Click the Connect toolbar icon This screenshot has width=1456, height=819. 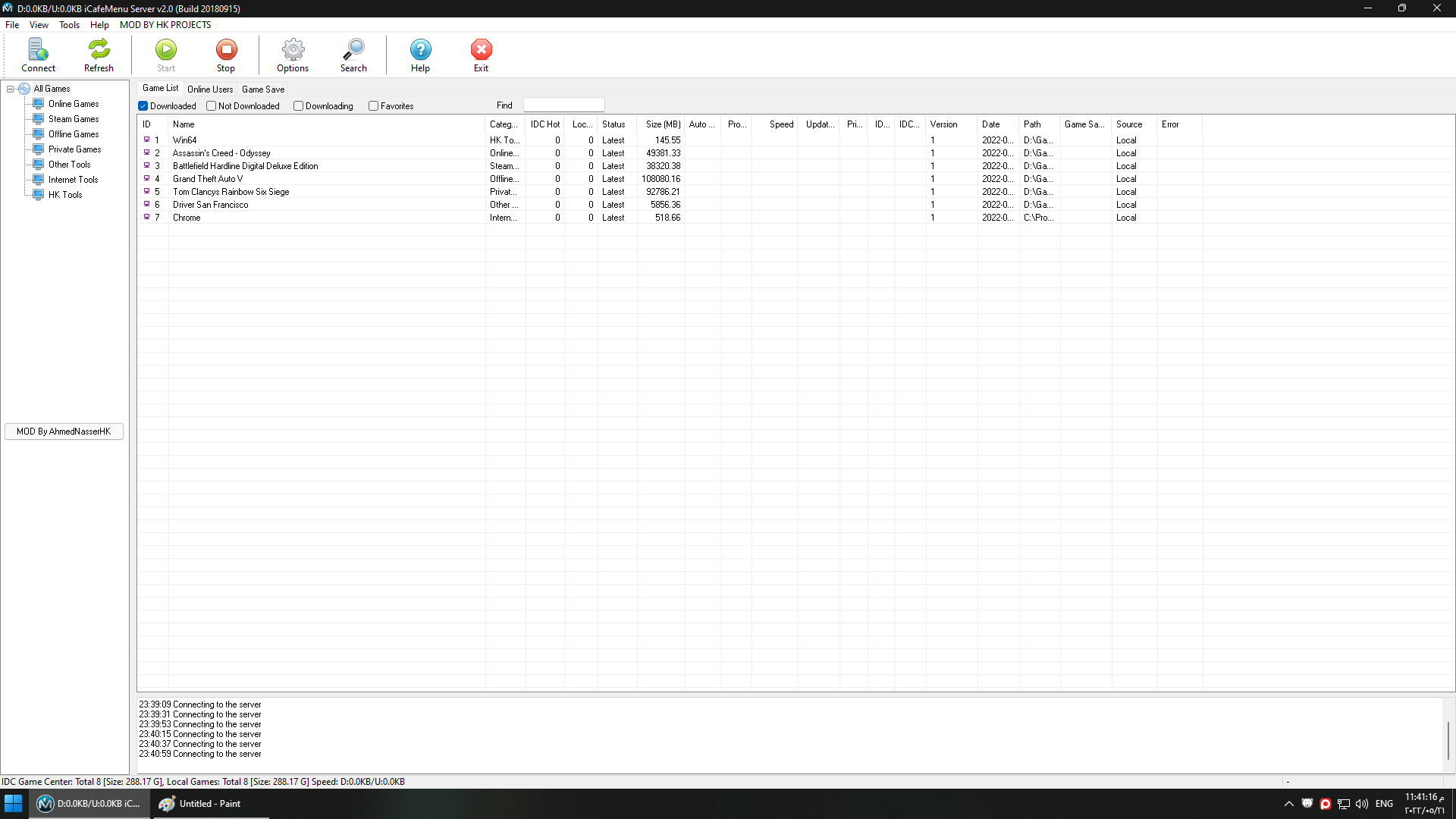point(38,50)
